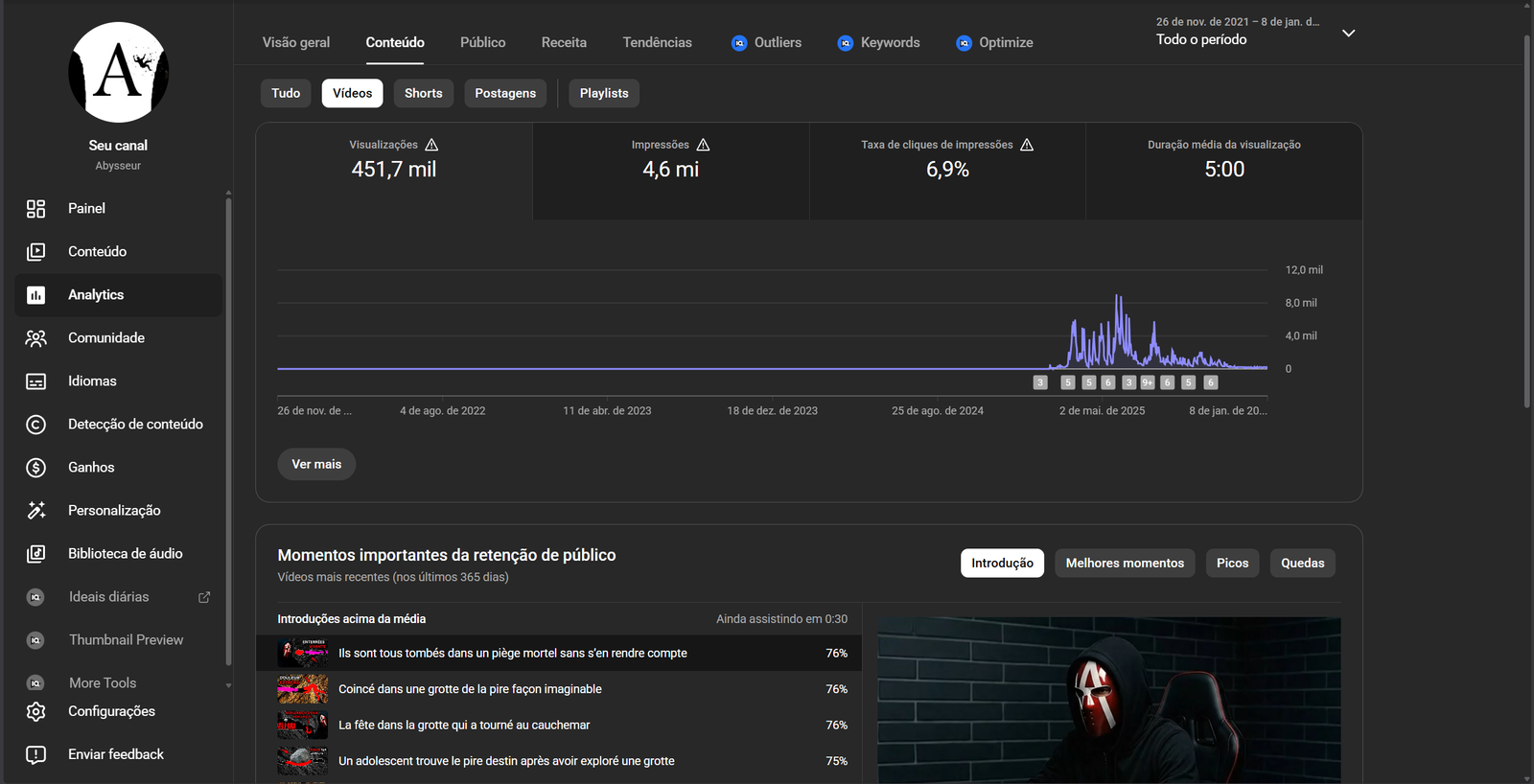Open the Painel dashboard icon
Image resolution: width=1534 pixels, height=784 pixels.
(35, 209)
